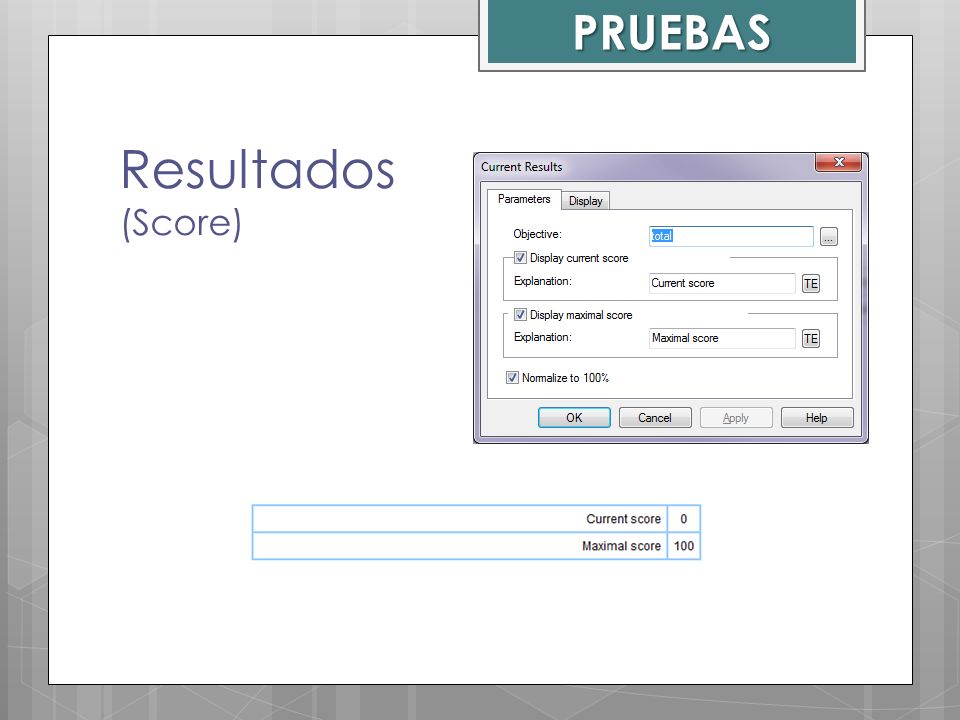This screenshot has width=960, height=720.
Task: Edit the Maximal score explanation field
Action: pos(722,338)
